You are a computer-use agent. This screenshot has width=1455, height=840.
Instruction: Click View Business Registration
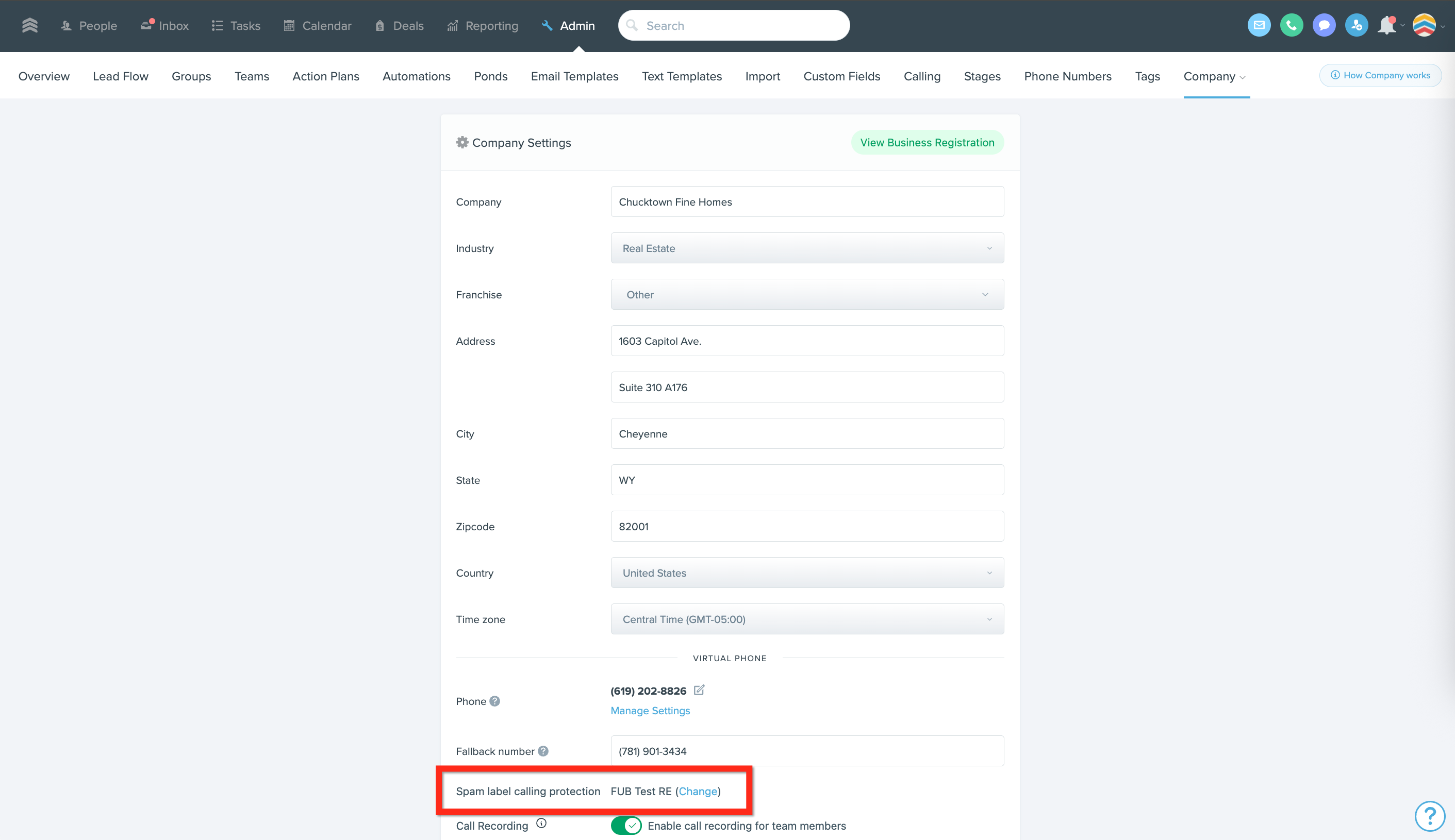click(927, 142)
